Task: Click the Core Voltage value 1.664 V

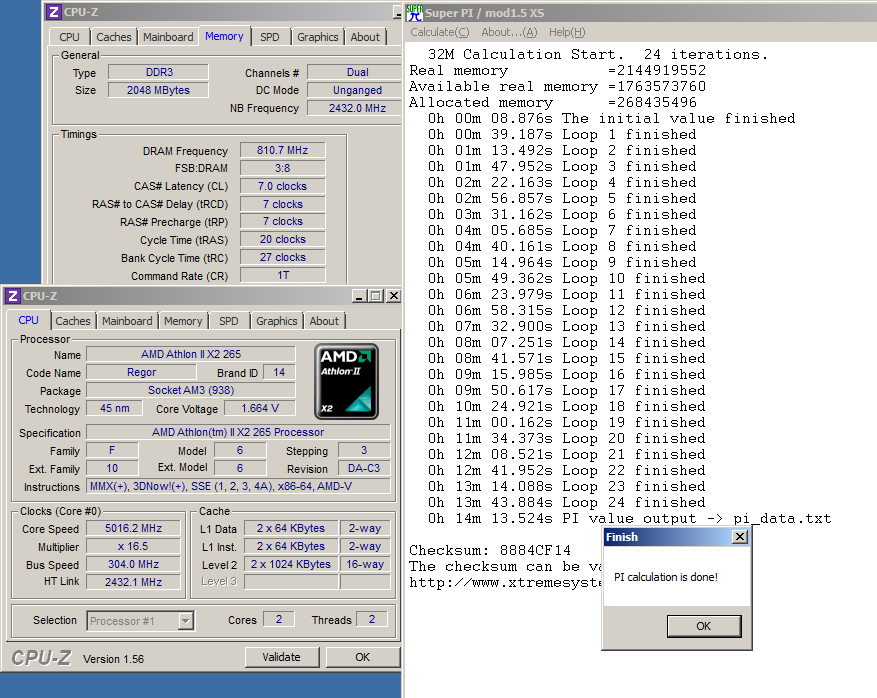Action: click(260, 408)
